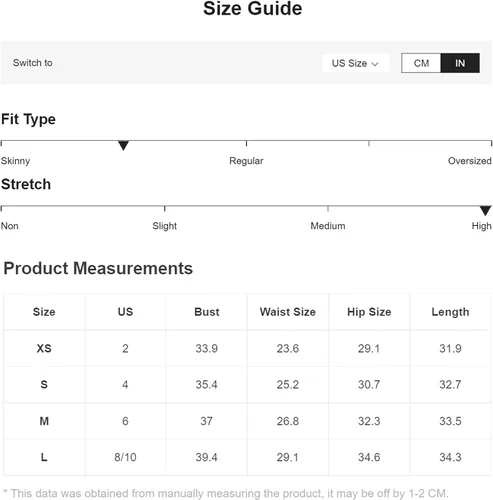The image size is (493, 500).
Task: Click the US column header
Action: (125, 312)
